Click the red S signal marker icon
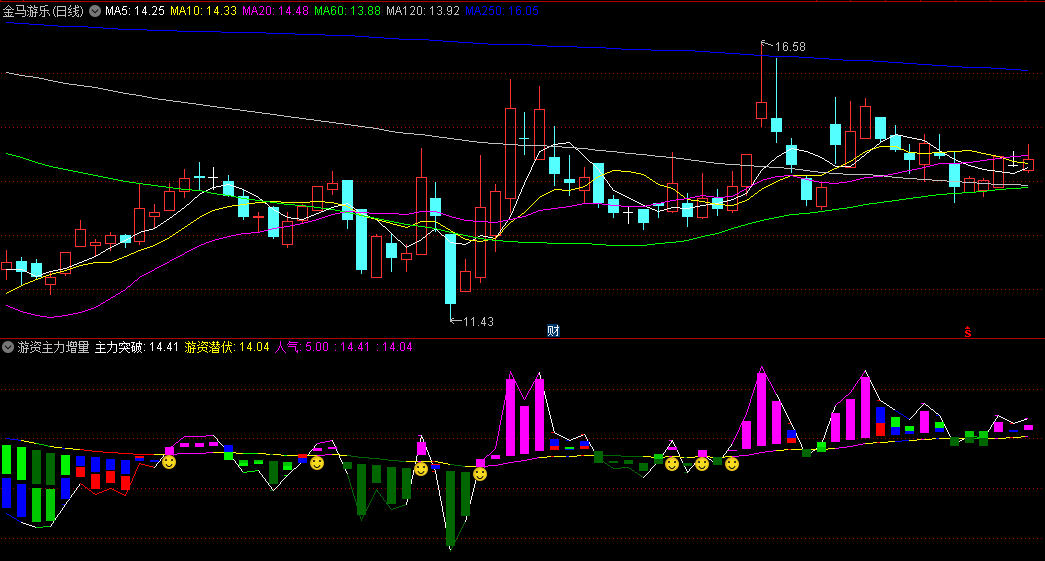Viewport: 1045px width, 561px height. (968, 332)
